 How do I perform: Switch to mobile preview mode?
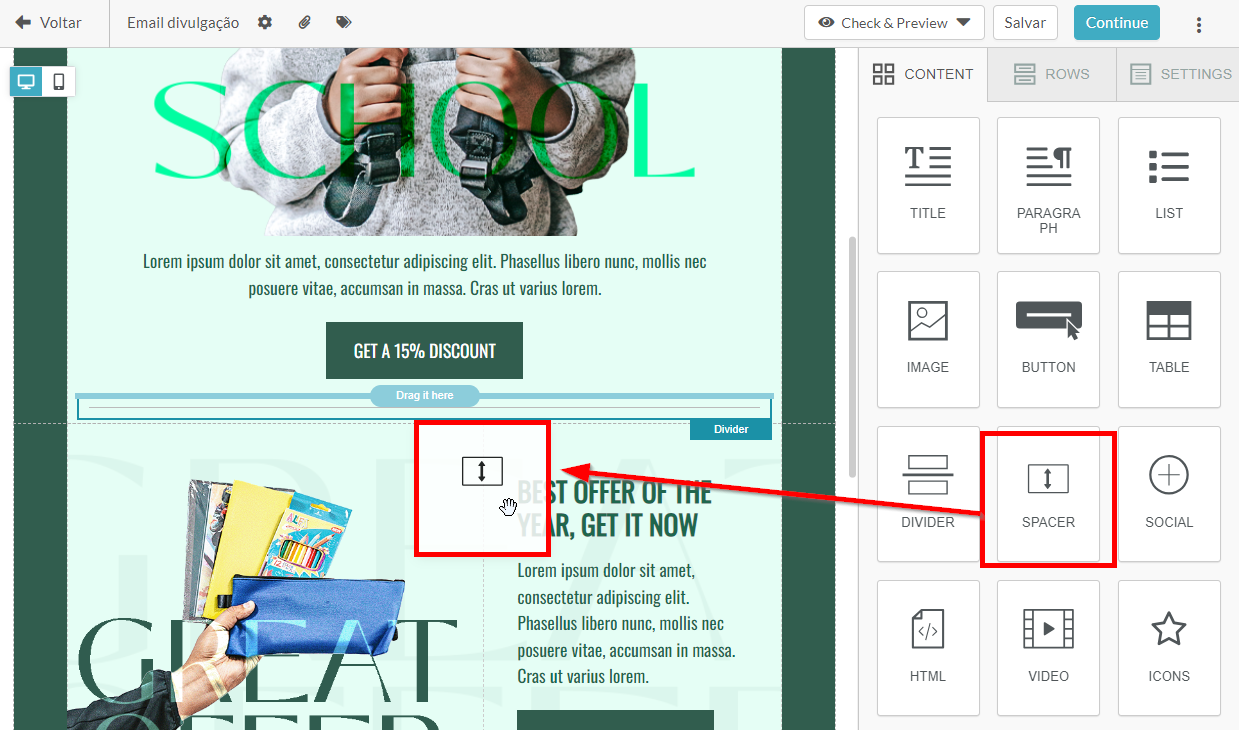click(x=59, y=82)
